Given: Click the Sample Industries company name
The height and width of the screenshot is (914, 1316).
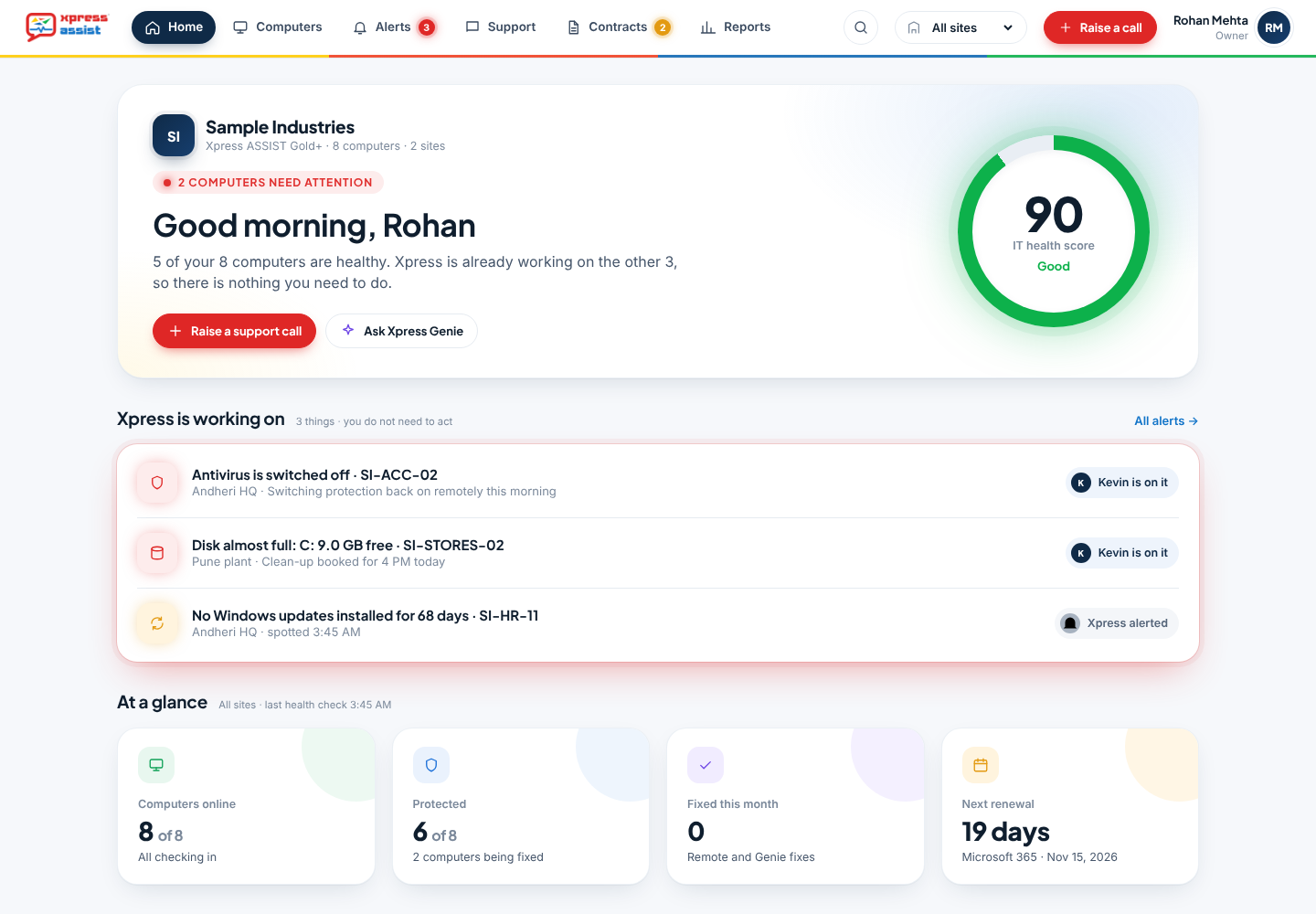Looking at the screenshot, I should [280, 127].
